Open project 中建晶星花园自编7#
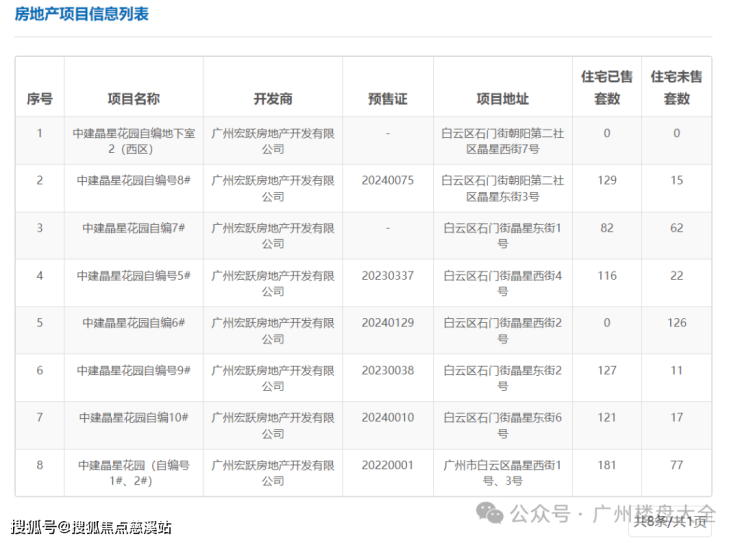Screen dimensions: 740x543 tap(133, 228)
